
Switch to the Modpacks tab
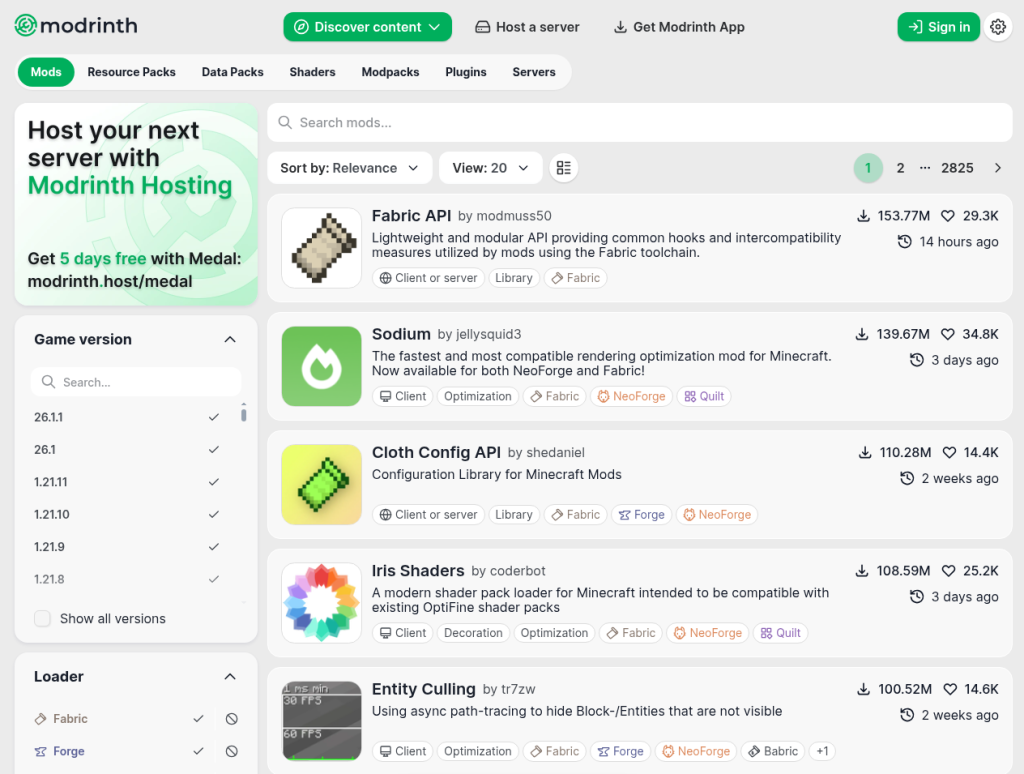(x=390, y=72)
